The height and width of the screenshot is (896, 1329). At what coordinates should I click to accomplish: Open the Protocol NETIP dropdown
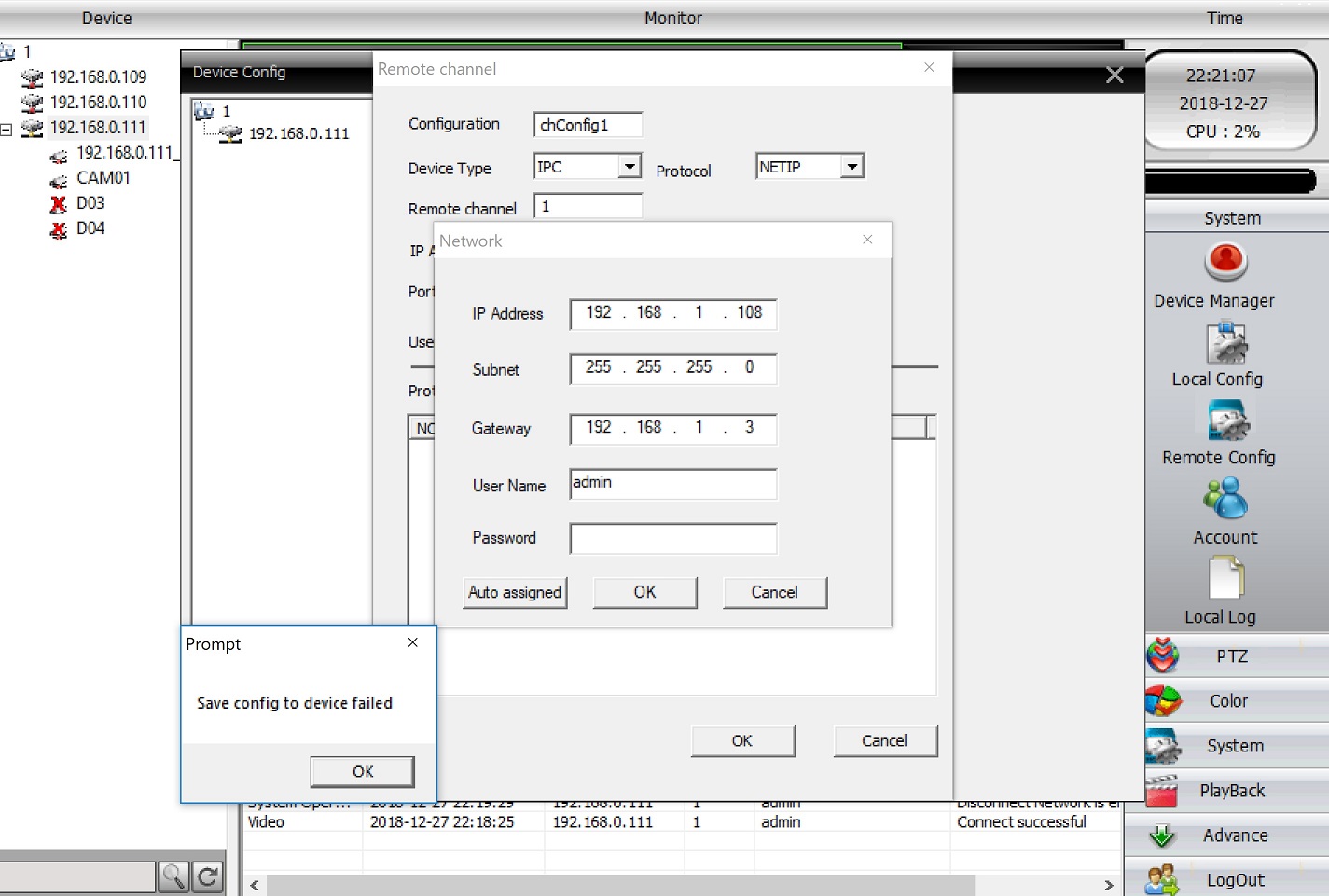[851, 167]
